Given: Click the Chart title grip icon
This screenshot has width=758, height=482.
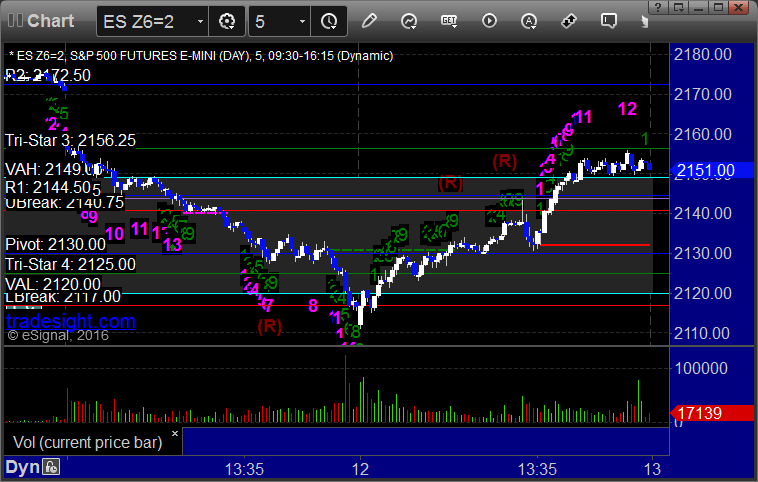Looking at the screenshot, I should pos(15,21).
